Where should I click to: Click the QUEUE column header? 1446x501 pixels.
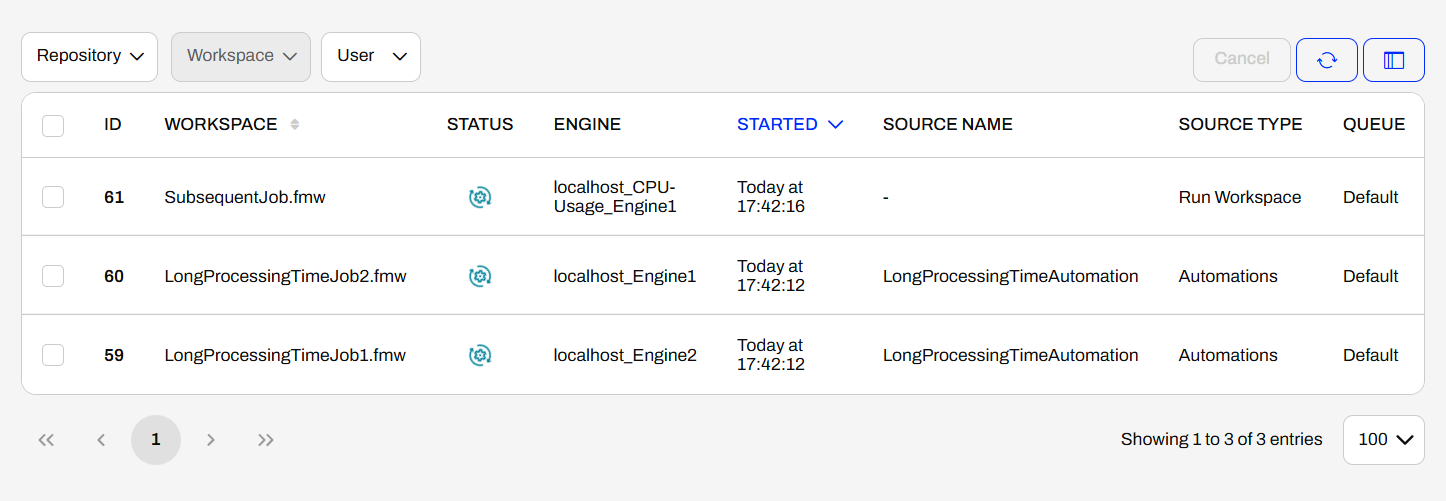click(x=1374, y=125)
